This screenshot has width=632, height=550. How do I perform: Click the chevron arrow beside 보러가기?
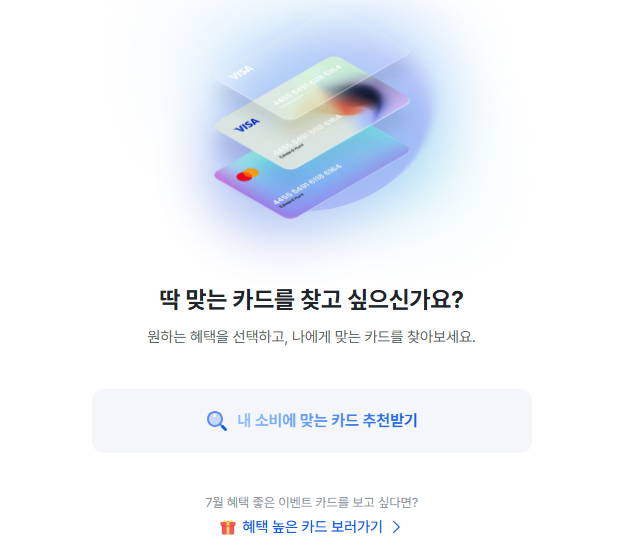click(397, 527)
